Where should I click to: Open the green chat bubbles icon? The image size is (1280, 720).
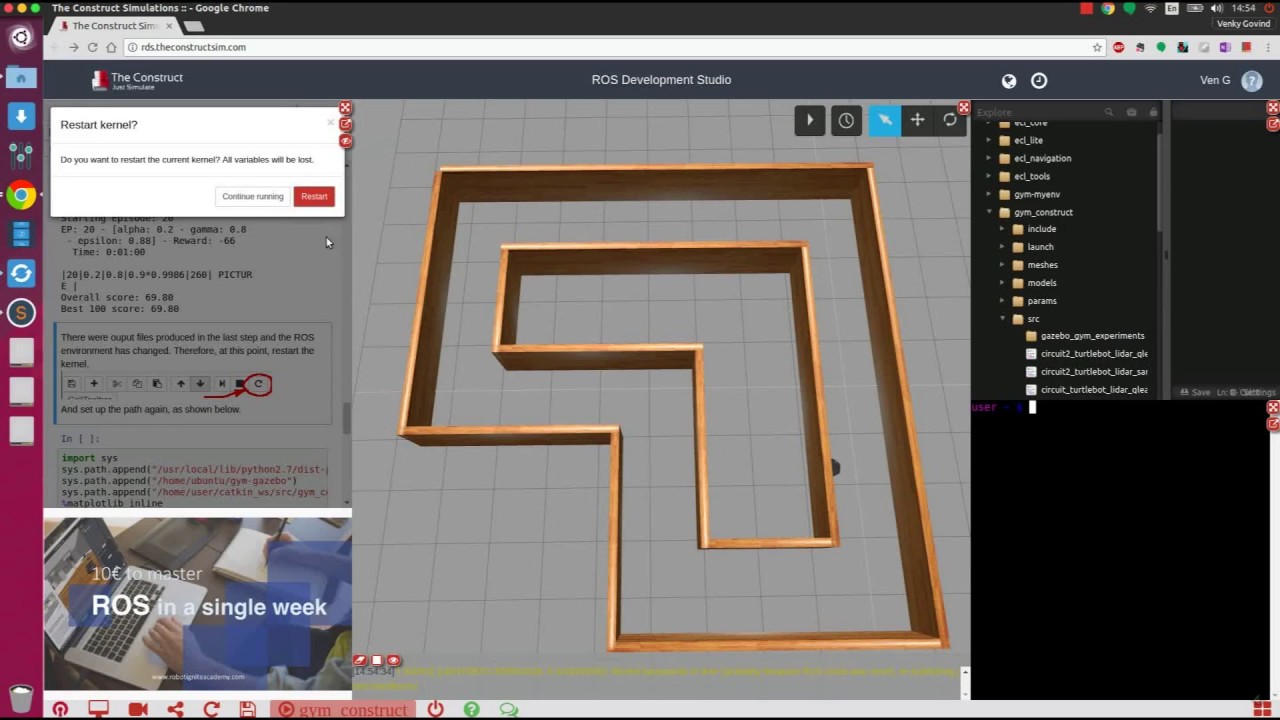[x=508, y=709]
